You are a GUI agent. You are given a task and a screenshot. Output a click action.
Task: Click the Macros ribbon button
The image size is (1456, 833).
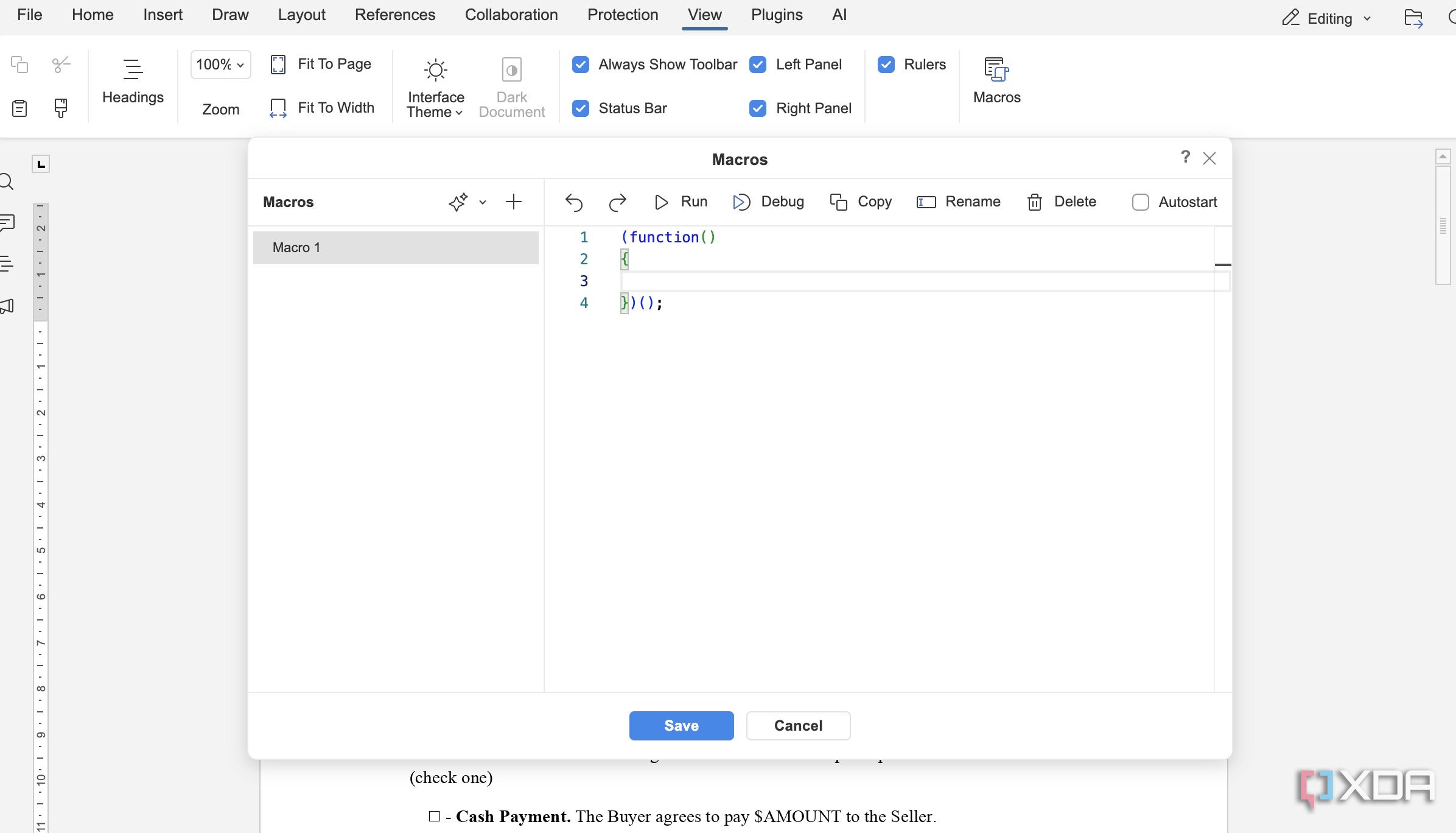tap(996, 82)
